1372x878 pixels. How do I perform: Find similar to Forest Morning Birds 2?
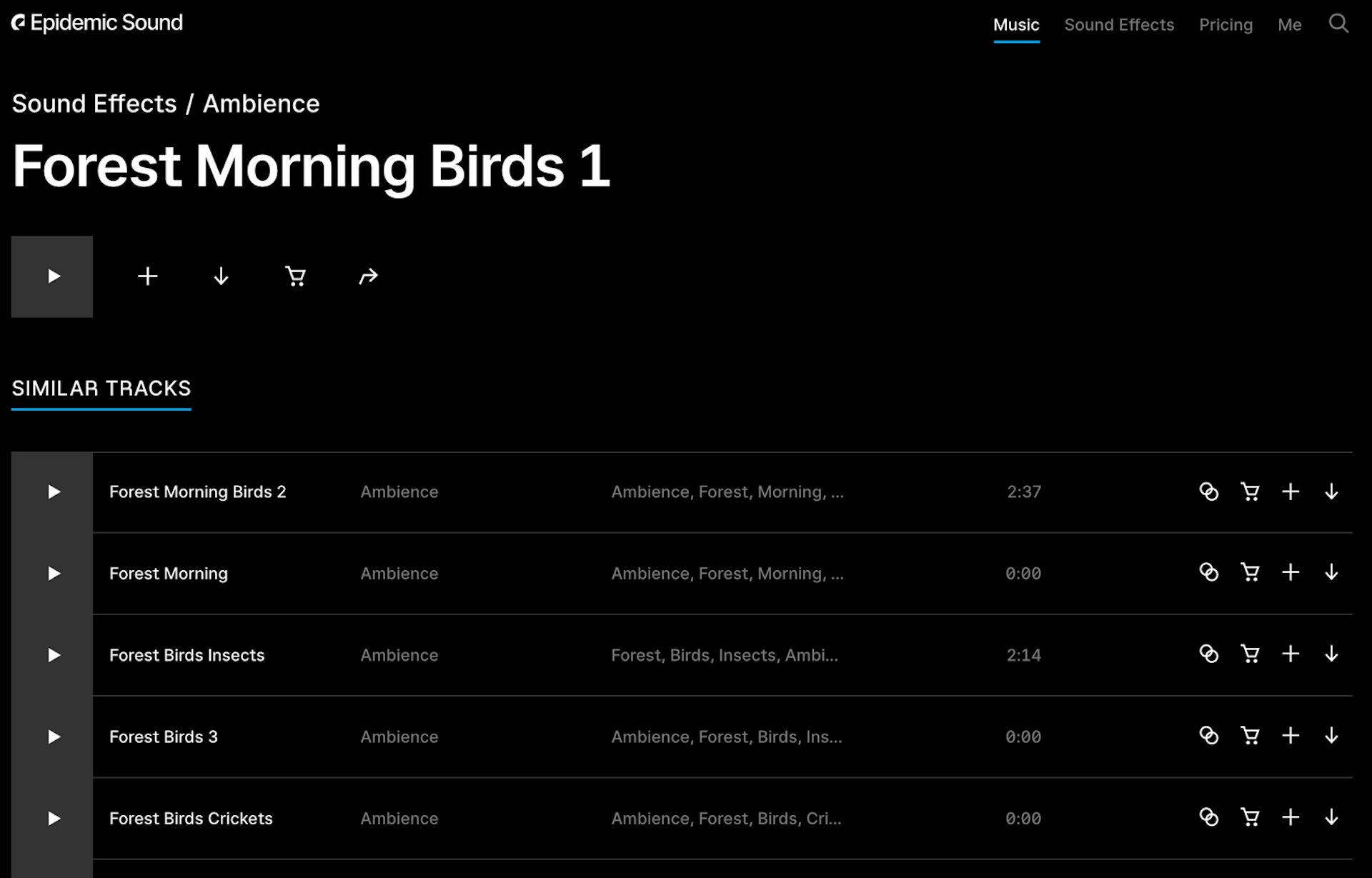1208,492
